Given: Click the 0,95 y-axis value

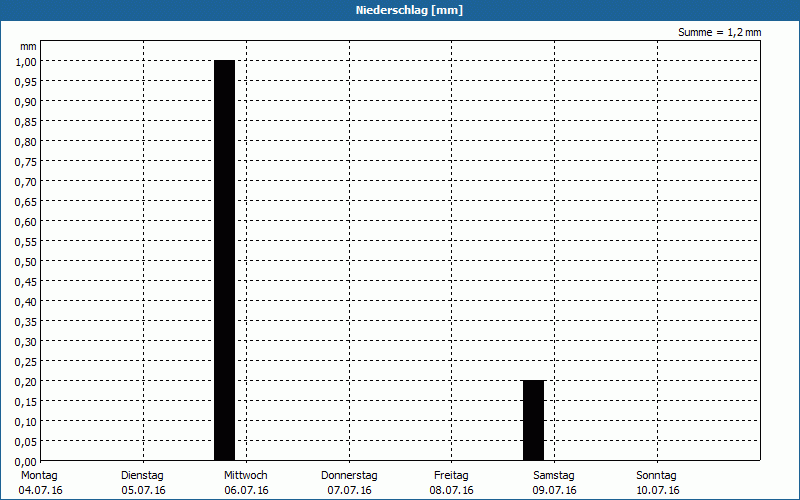Looking at the screenshot, I should coord(26,82).
